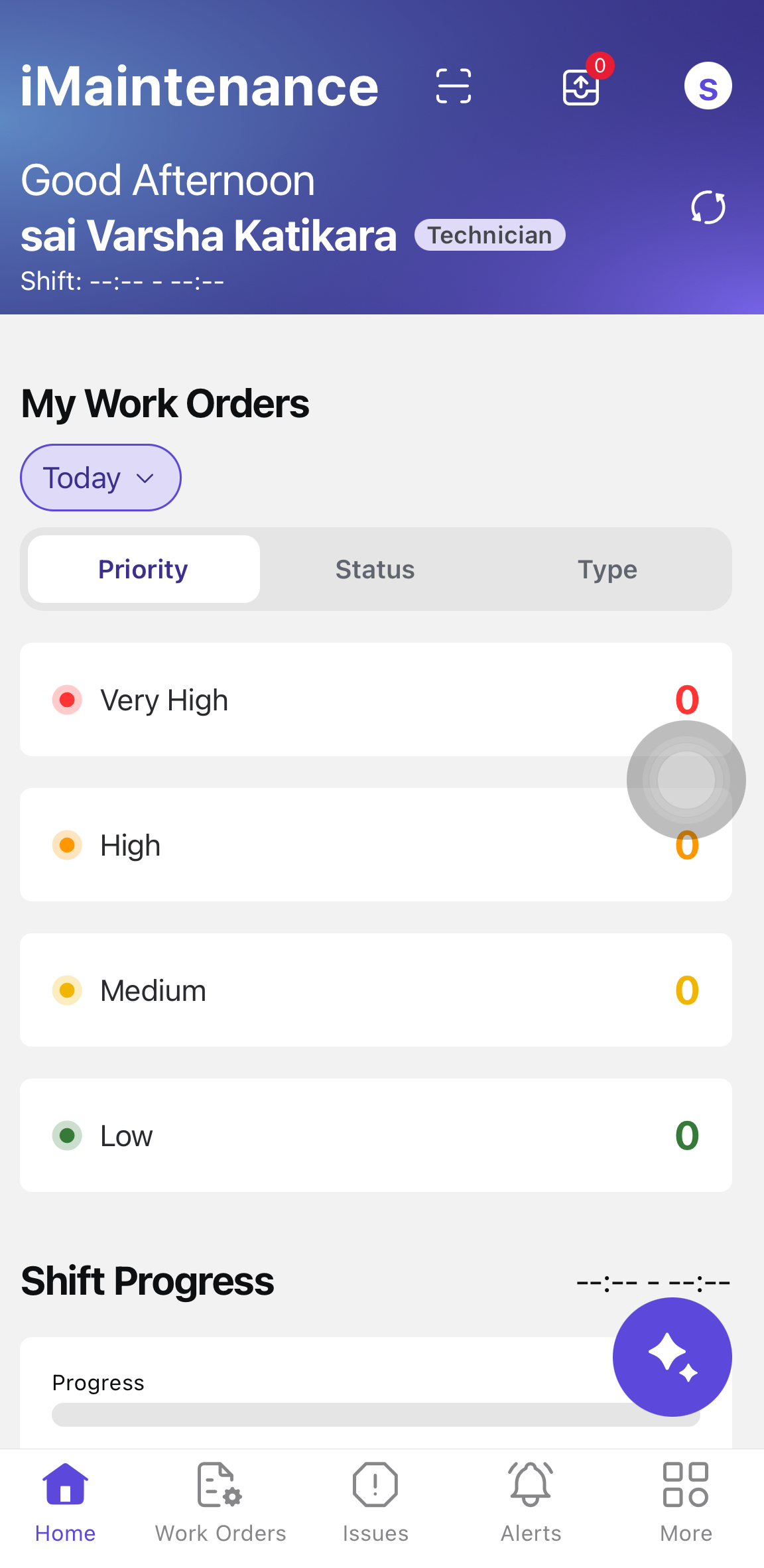Tap the refresh sync icon

[x=708, y=208]
